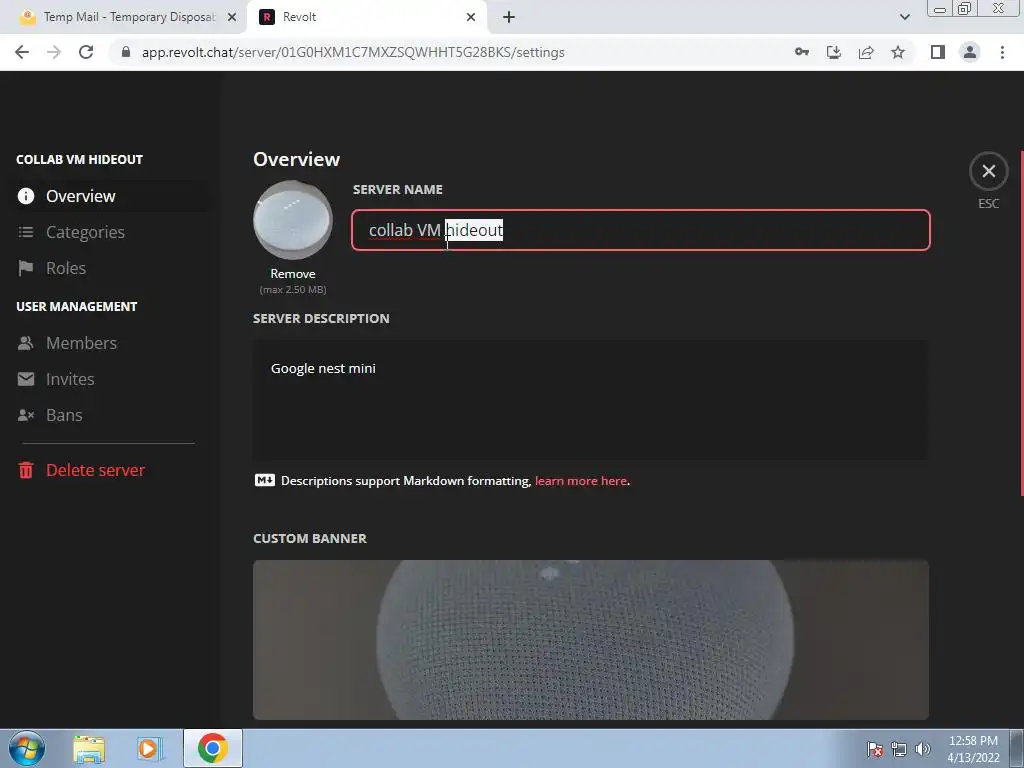This screenshot has width=1024, height=768.
Task: Open the Invites management page
Action: (110, 379)
